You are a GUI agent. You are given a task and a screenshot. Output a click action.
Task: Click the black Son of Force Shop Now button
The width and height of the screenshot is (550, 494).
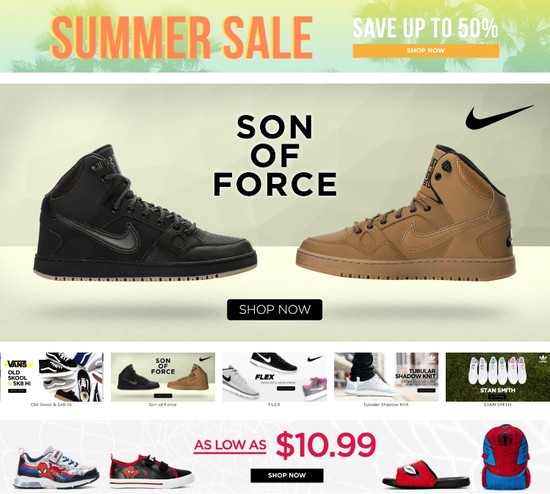(x=275, y=309)
